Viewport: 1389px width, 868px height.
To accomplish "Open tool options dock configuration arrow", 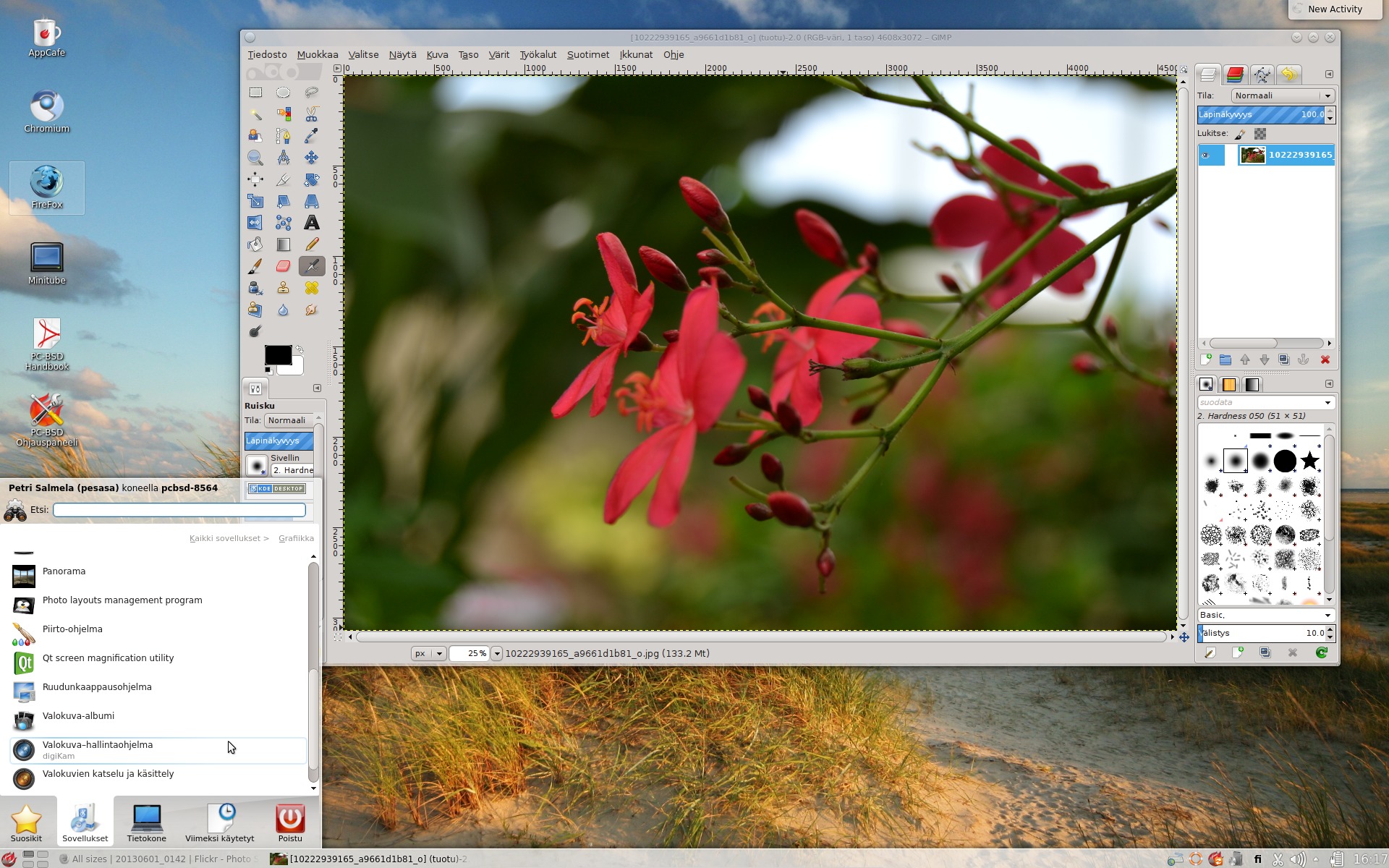I will 317,388.
